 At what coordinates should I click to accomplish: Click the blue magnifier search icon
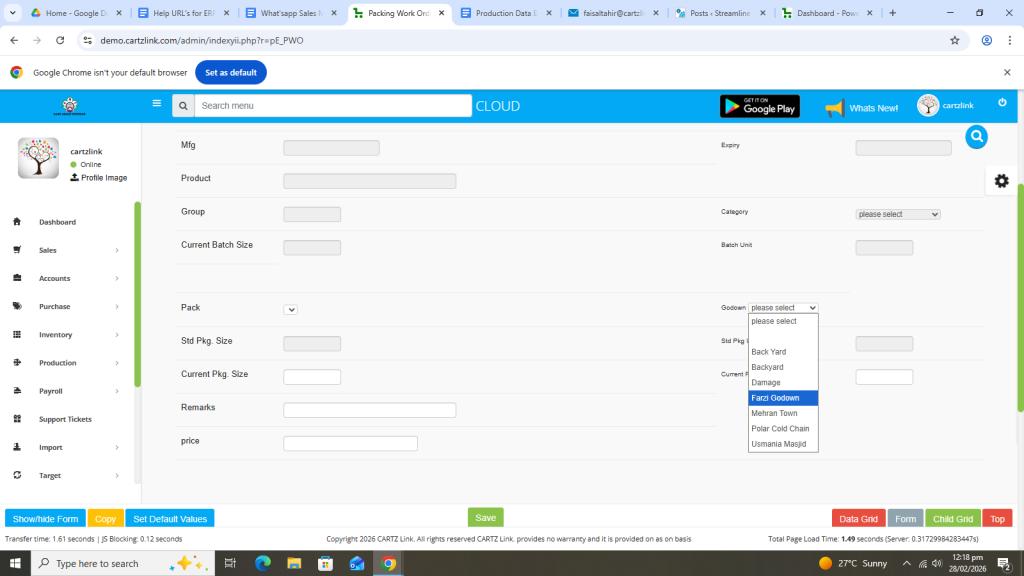[976, 137]
